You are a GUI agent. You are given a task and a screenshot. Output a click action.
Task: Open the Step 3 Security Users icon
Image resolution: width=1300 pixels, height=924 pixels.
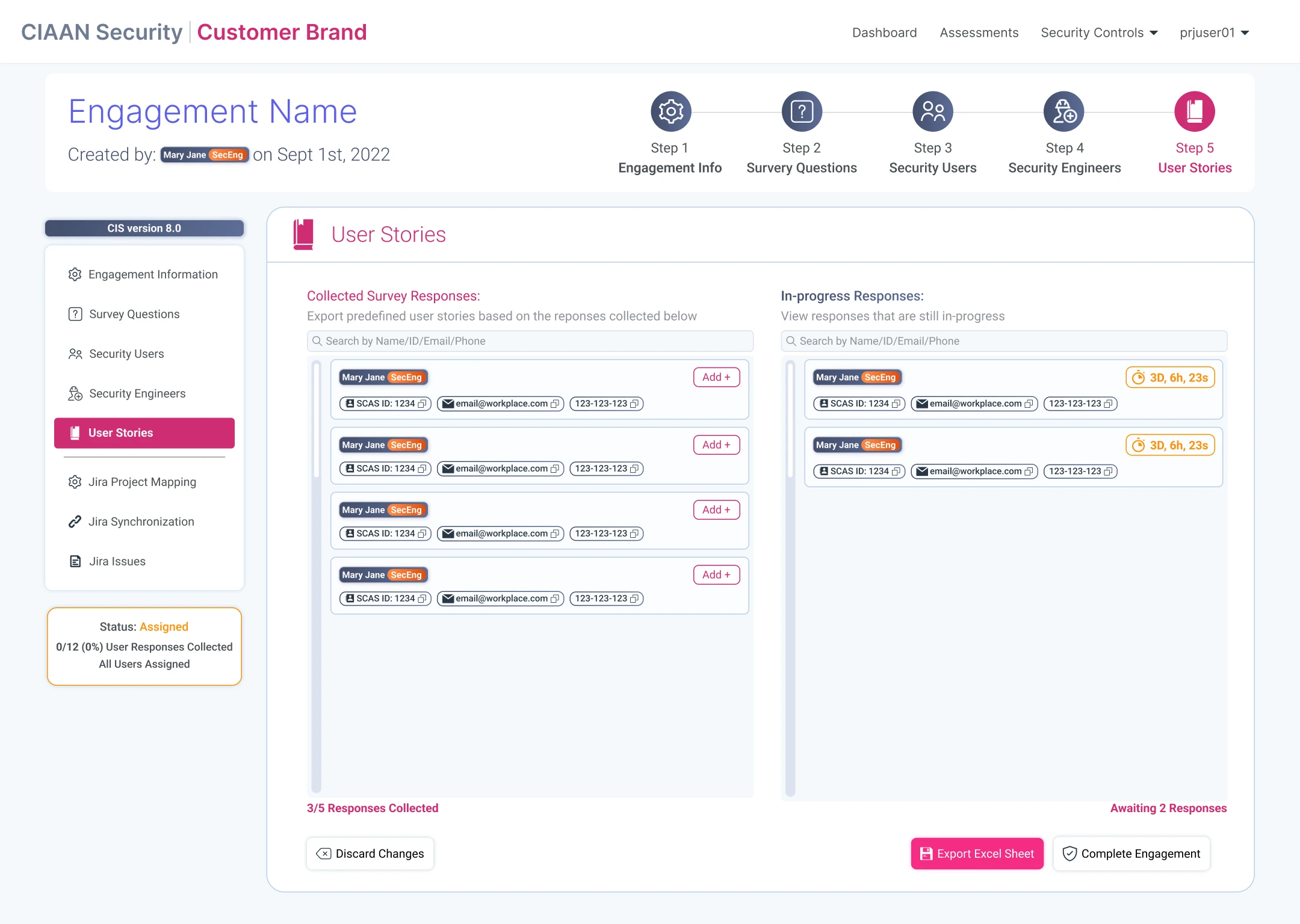(x=932, y=111)
